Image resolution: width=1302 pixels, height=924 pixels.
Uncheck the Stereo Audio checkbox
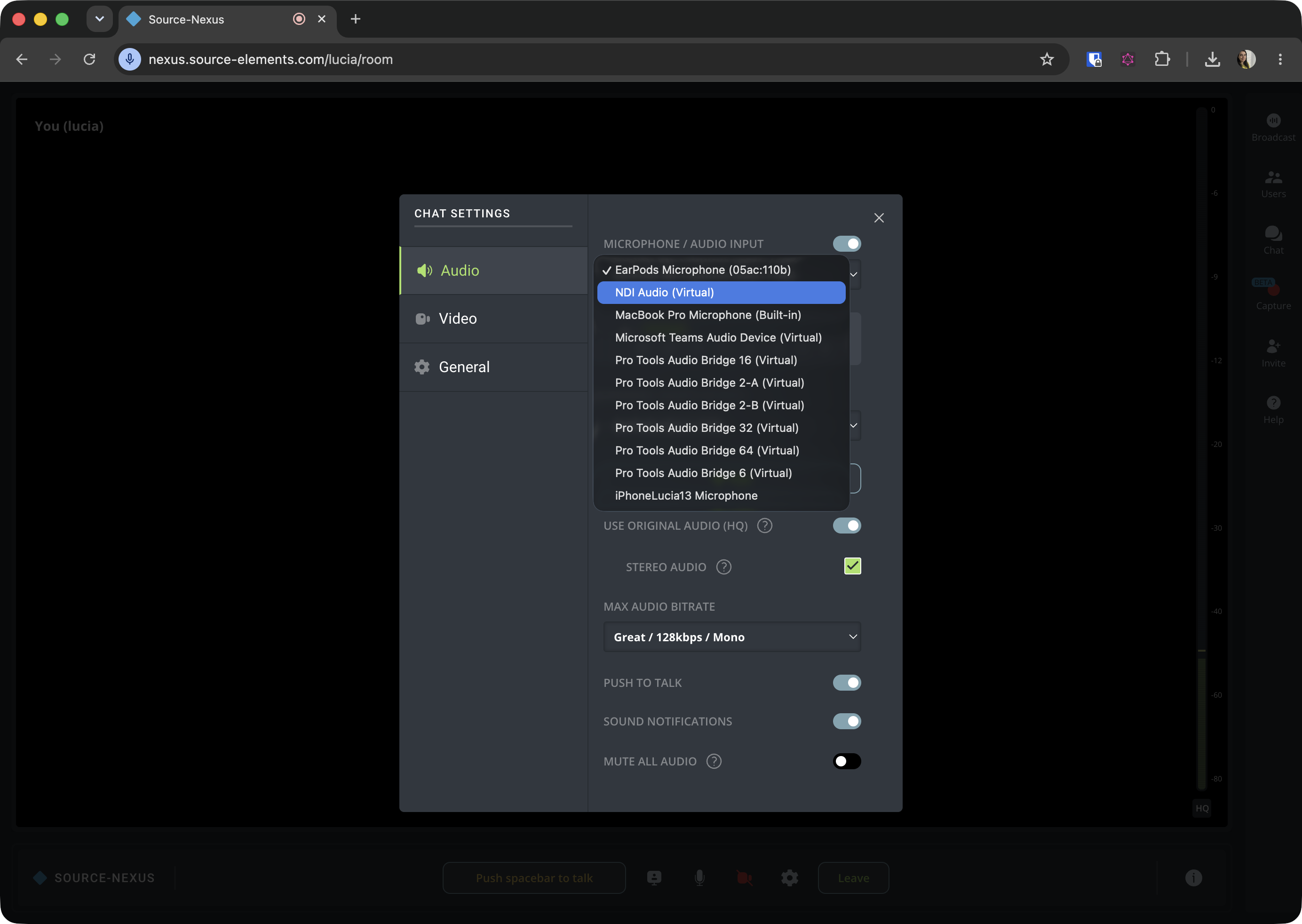(x=852, y=566)
